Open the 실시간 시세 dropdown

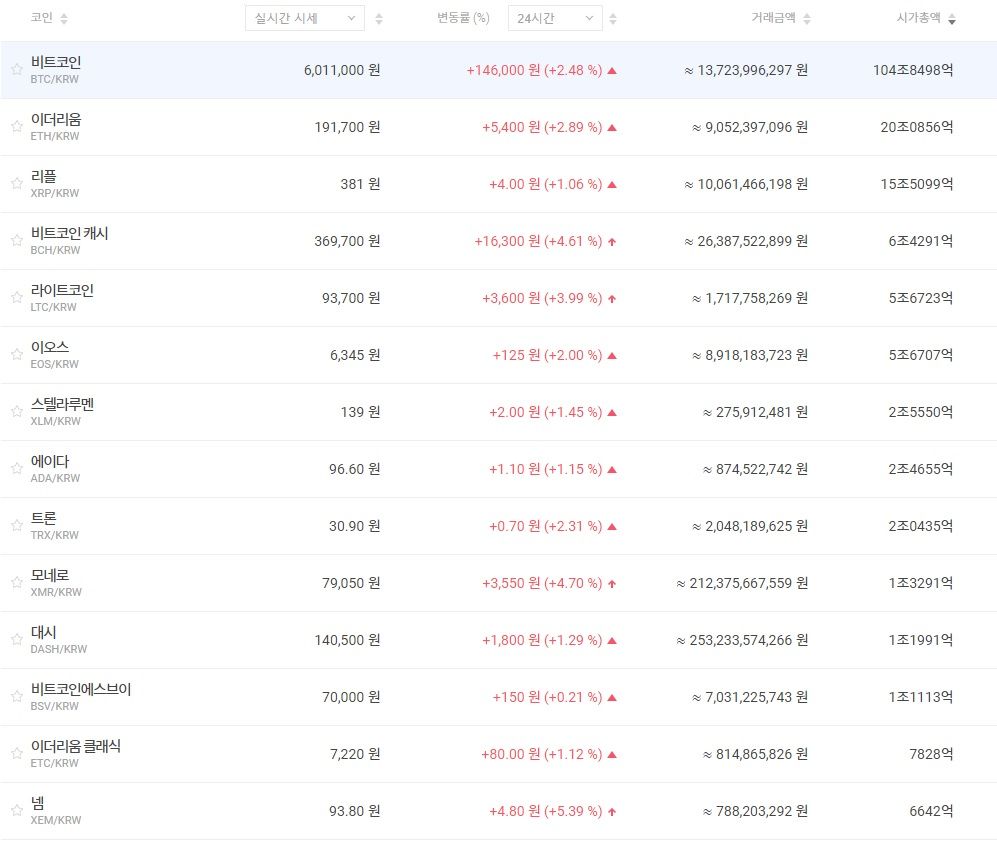coord(305,18)
